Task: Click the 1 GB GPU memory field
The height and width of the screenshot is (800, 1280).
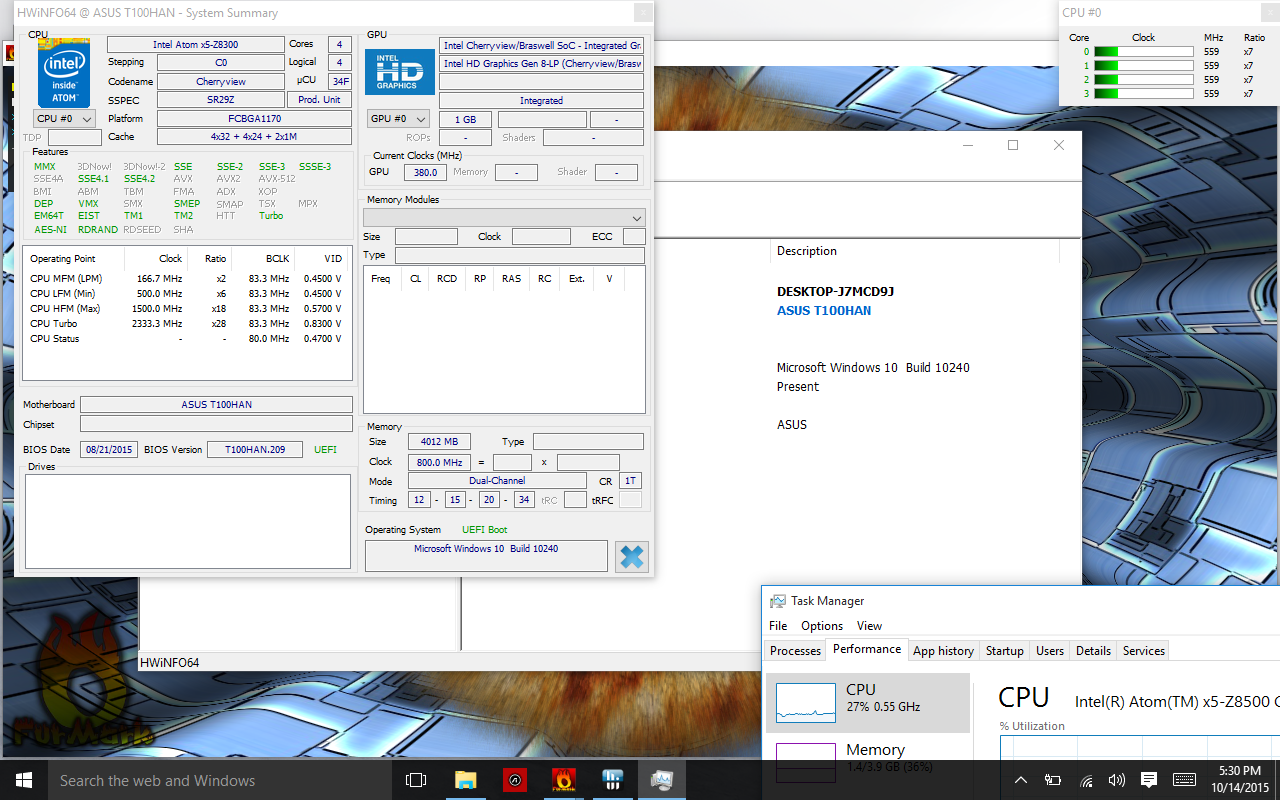Action: tap(465, 120)
